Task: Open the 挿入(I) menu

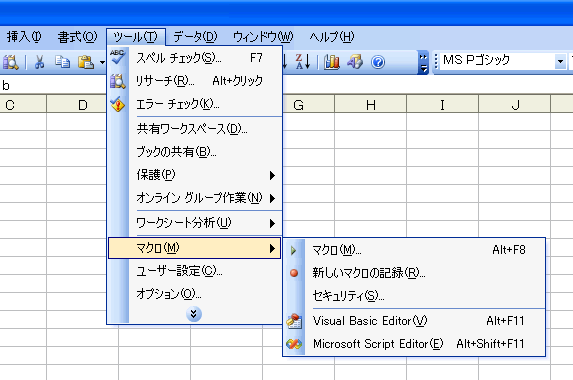Action: point(24,37)
